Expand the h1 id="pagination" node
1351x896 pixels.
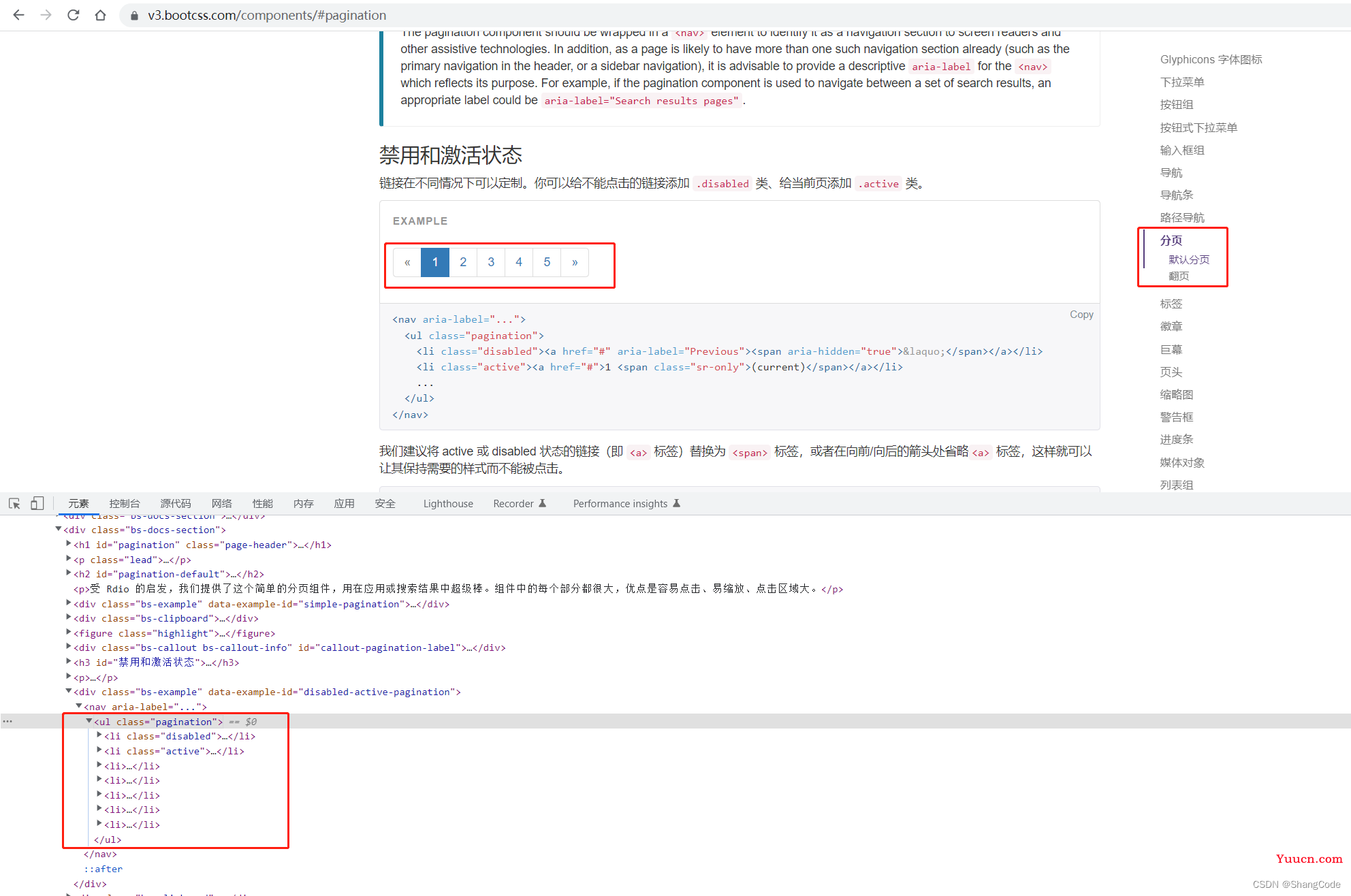point(69,544)
